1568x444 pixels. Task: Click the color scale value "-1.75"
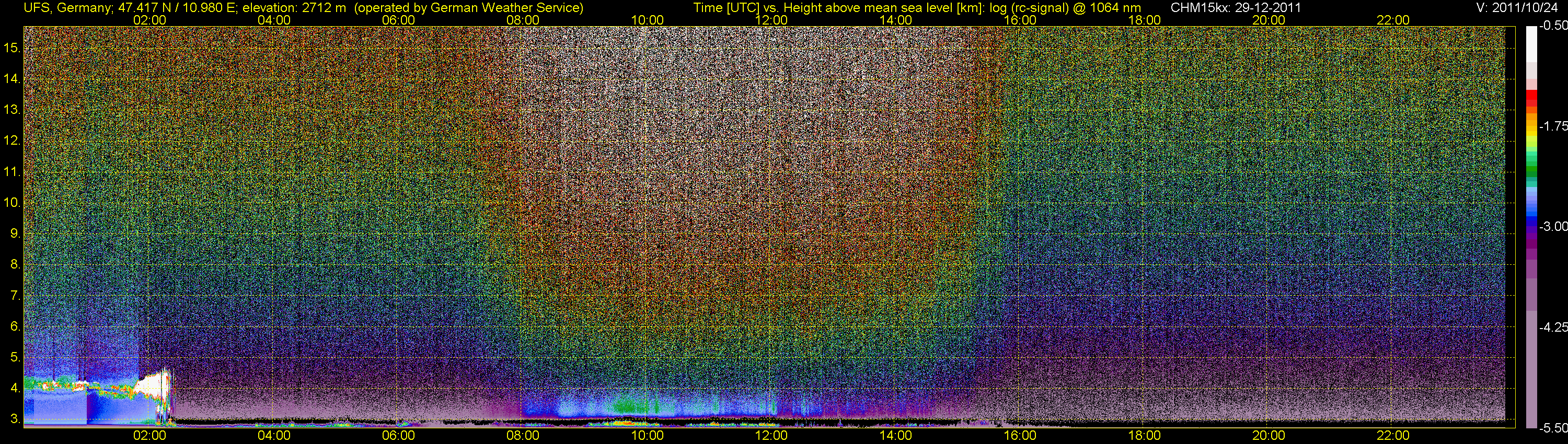point(1553,126)
